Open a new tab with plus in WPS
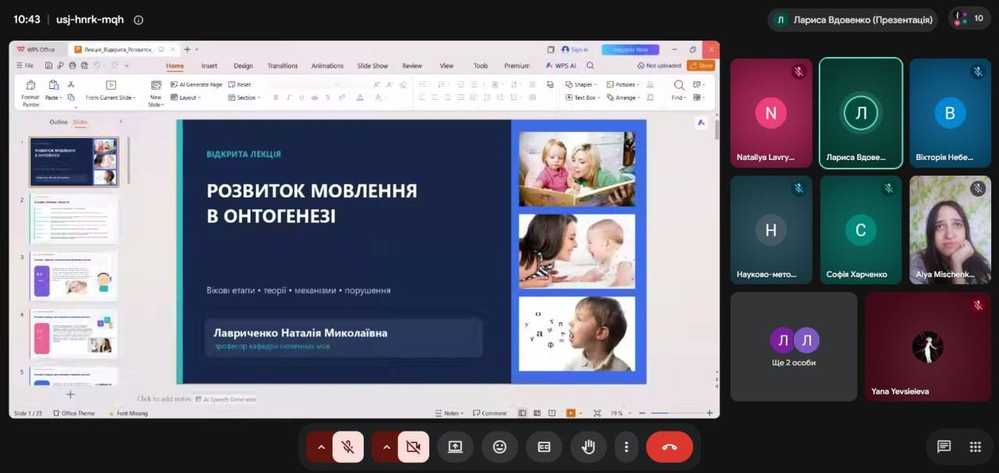 [187, 49]
